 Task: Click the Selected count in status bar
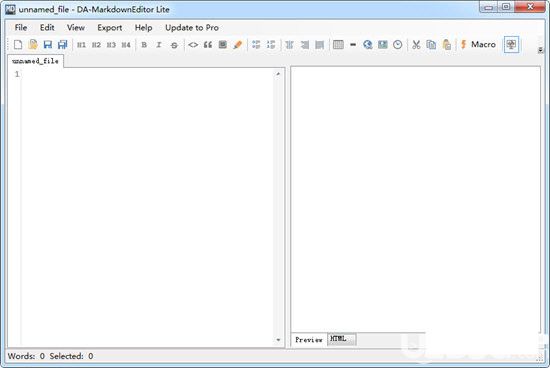(71, 356)
